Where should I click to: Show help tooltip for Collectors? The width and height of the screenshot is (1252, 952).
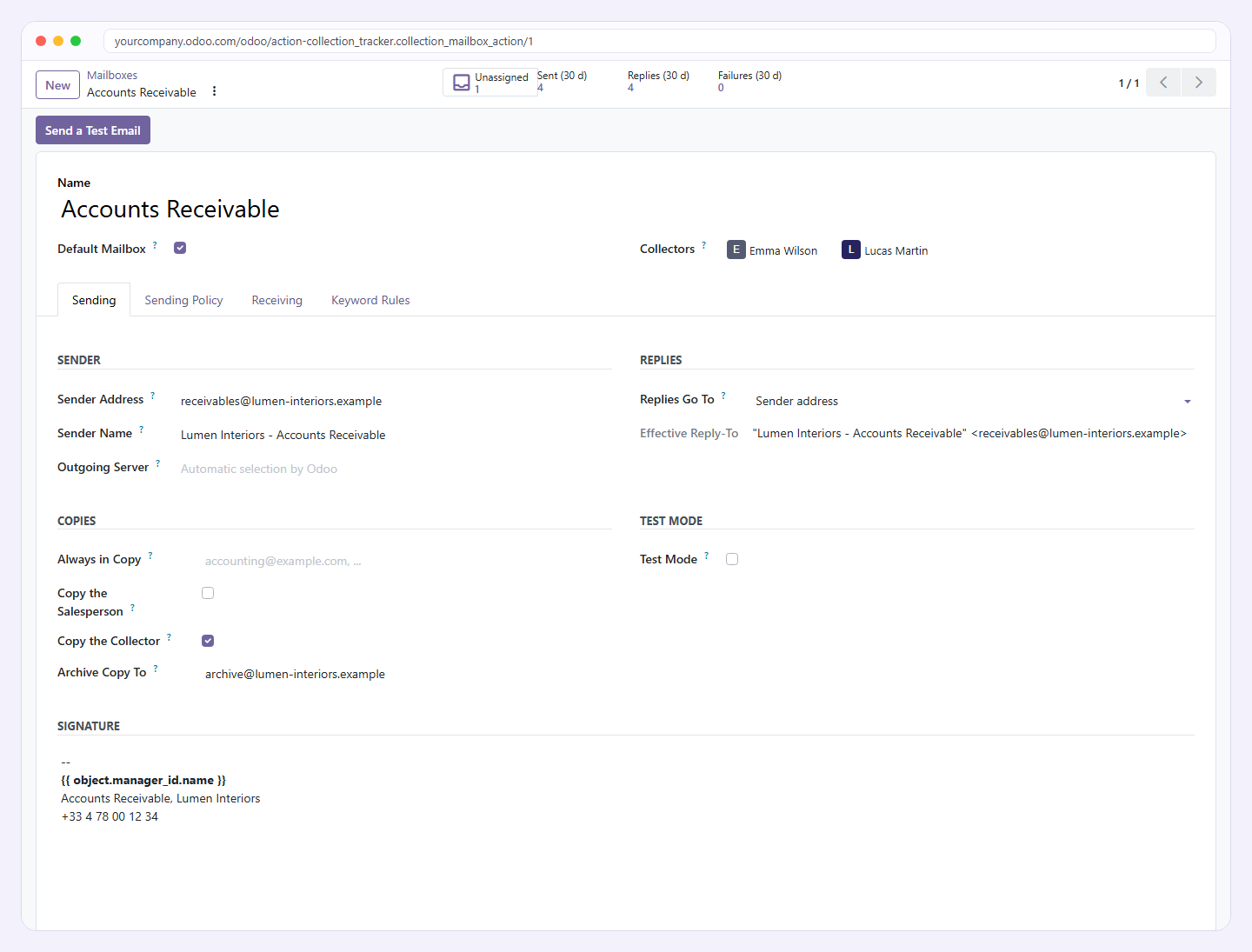[x=704, y=245]
